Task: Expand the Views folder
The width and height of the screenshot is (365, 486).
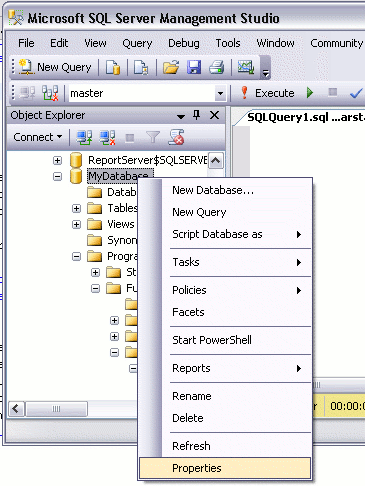Action: point(76,224)
